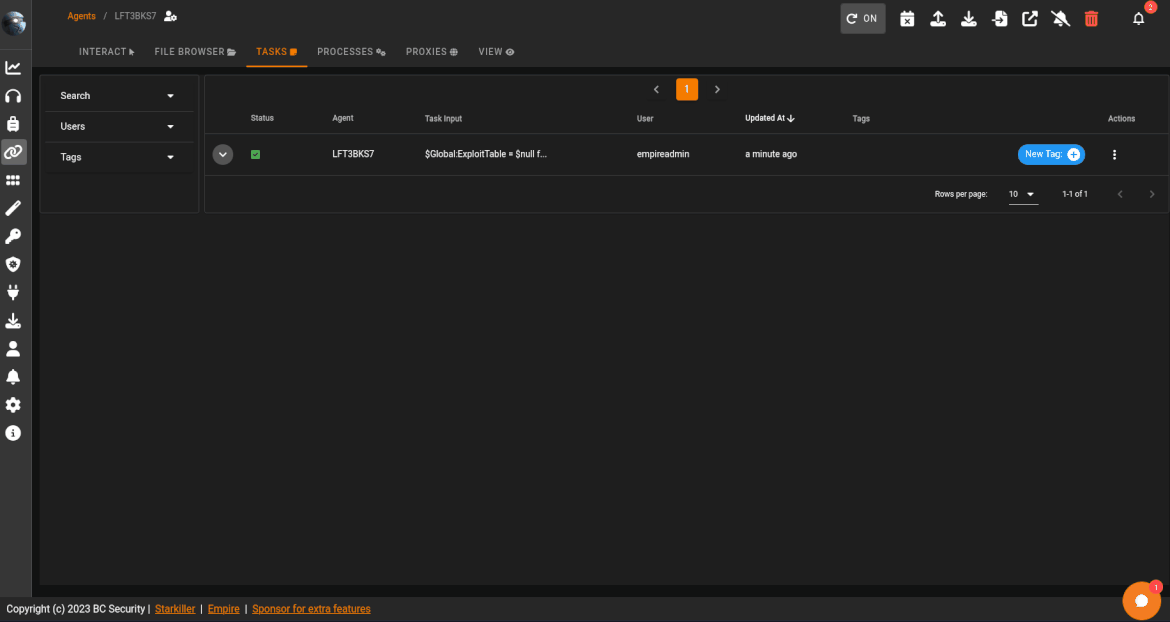Click the muted bell notifications toggle
The height and width of the screenshot is (622, 1170).
click(x=1061, y=19)
